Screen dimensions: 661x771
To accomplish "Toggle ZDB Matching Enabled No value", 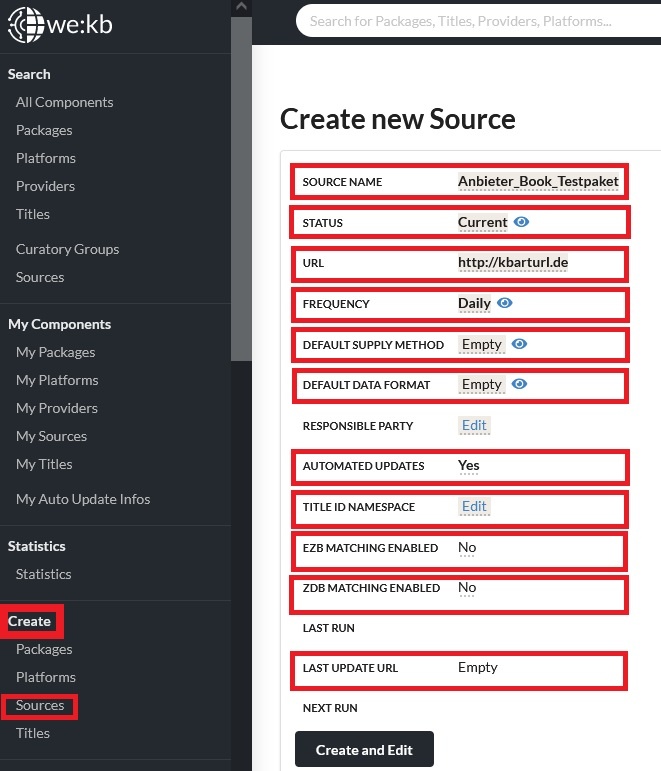I will (x=467, y=588).
